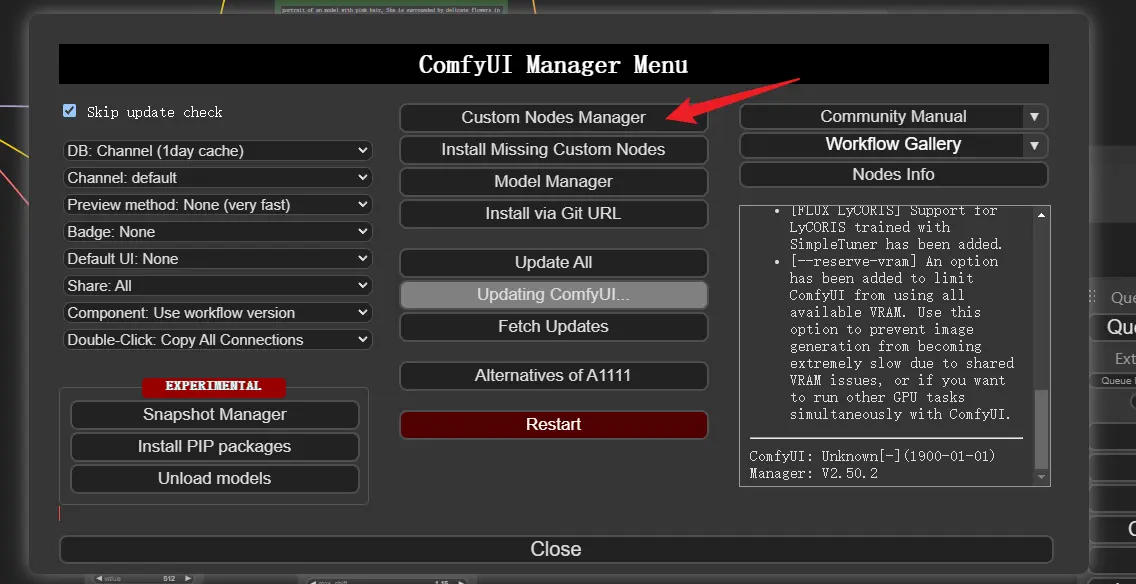Open Custom Nodes Manager

[554, 117]
